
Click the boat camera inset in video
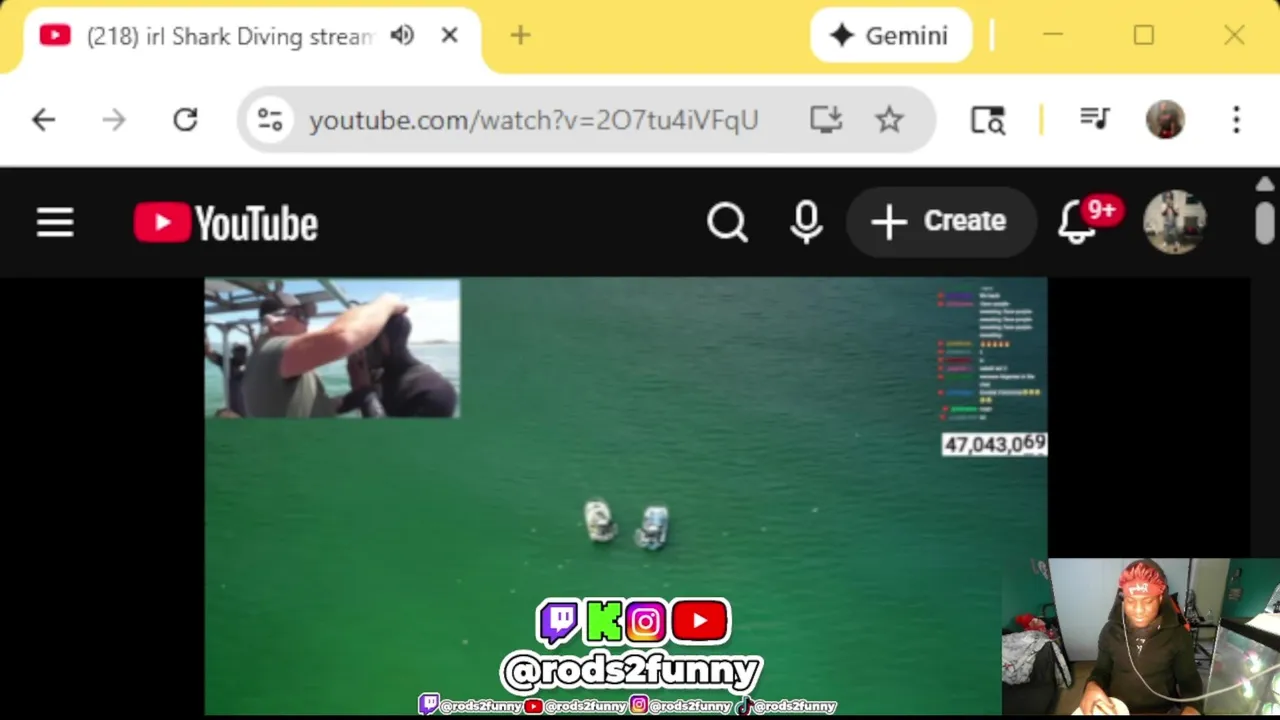click(x=332, y=348)
